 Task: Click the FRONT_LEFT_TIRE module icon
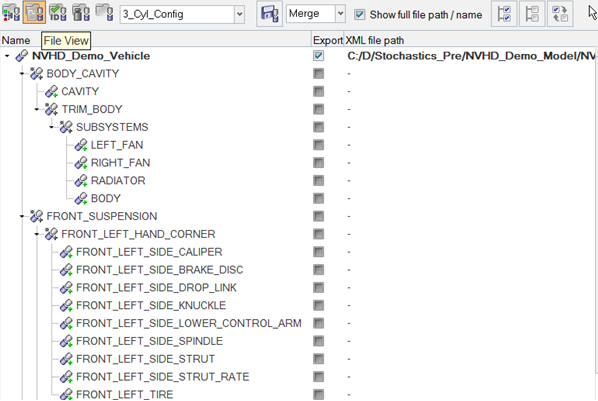[66, 394]
